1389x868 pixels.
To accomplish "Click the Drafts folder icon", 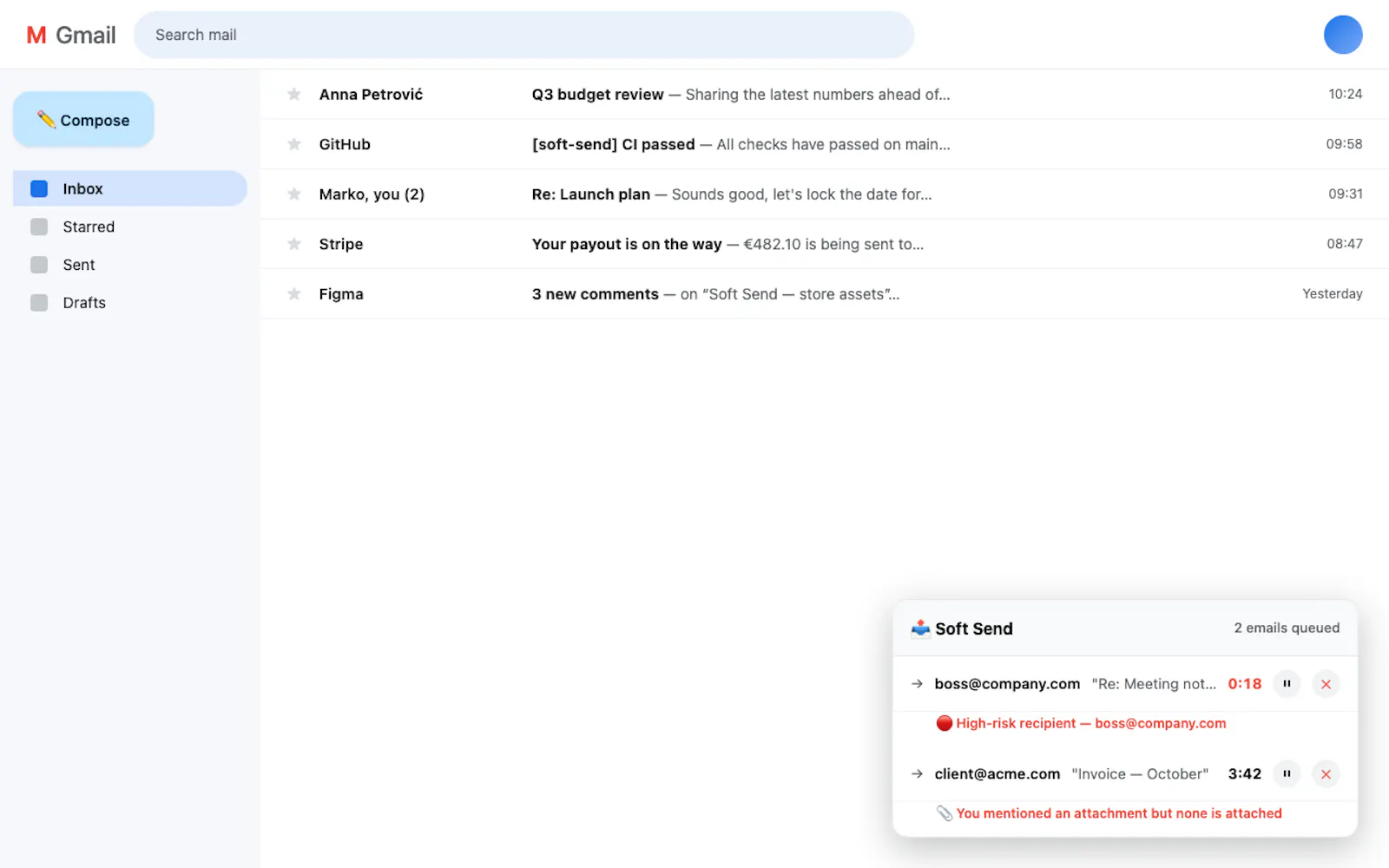I will click(x=39, y=303).
